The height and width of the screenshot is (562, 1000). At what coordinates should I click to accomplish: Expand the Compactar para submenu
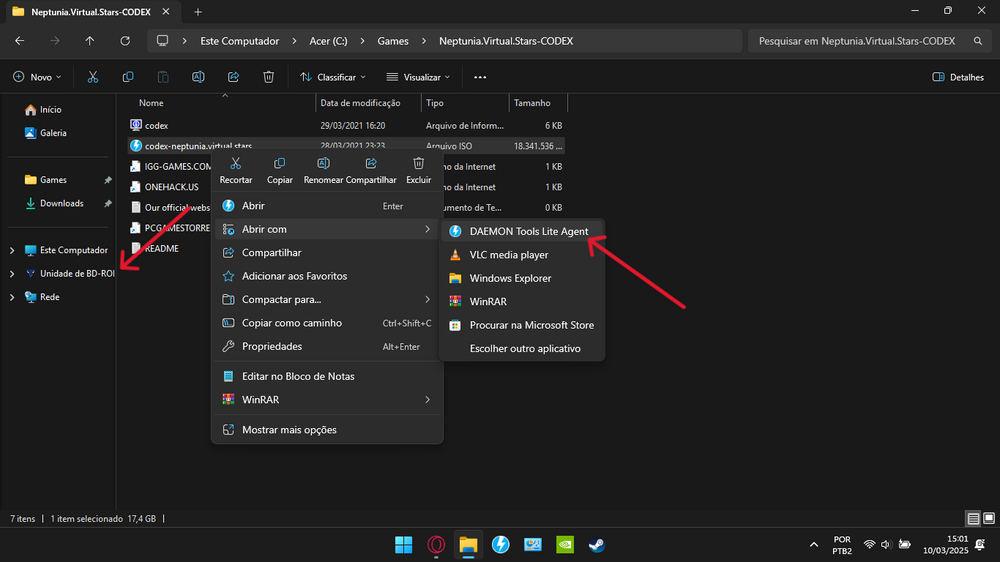(x=327, y=299)
